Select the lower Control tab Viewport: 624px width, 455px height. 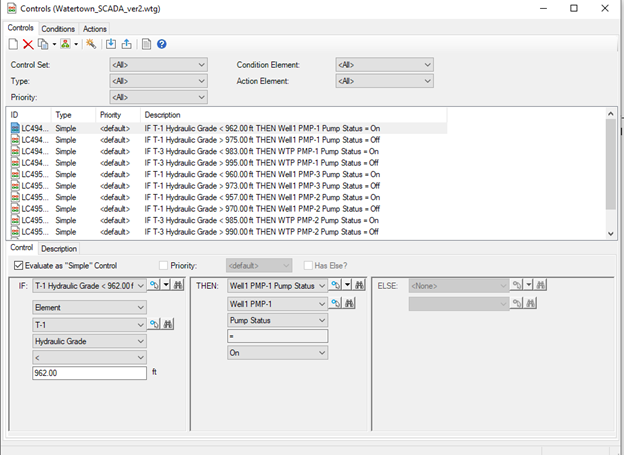click(x=21, y=248)
